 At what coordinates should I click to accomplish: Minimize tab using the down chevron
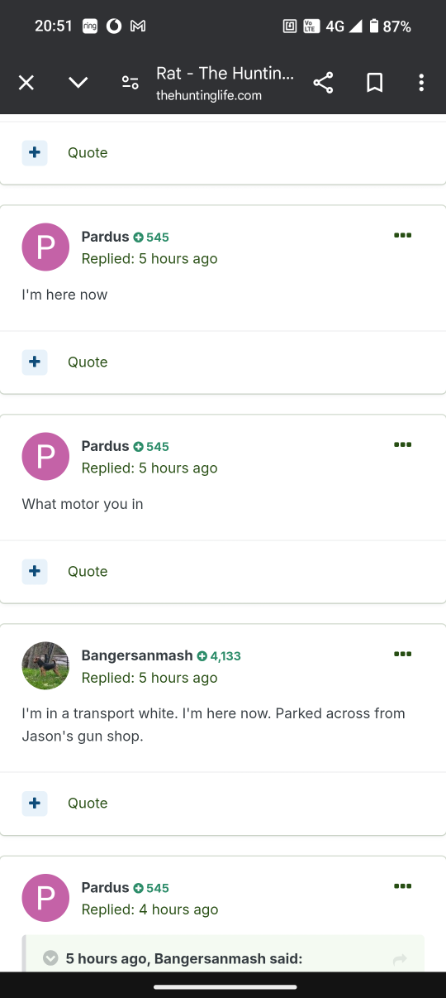click(78, 83)
